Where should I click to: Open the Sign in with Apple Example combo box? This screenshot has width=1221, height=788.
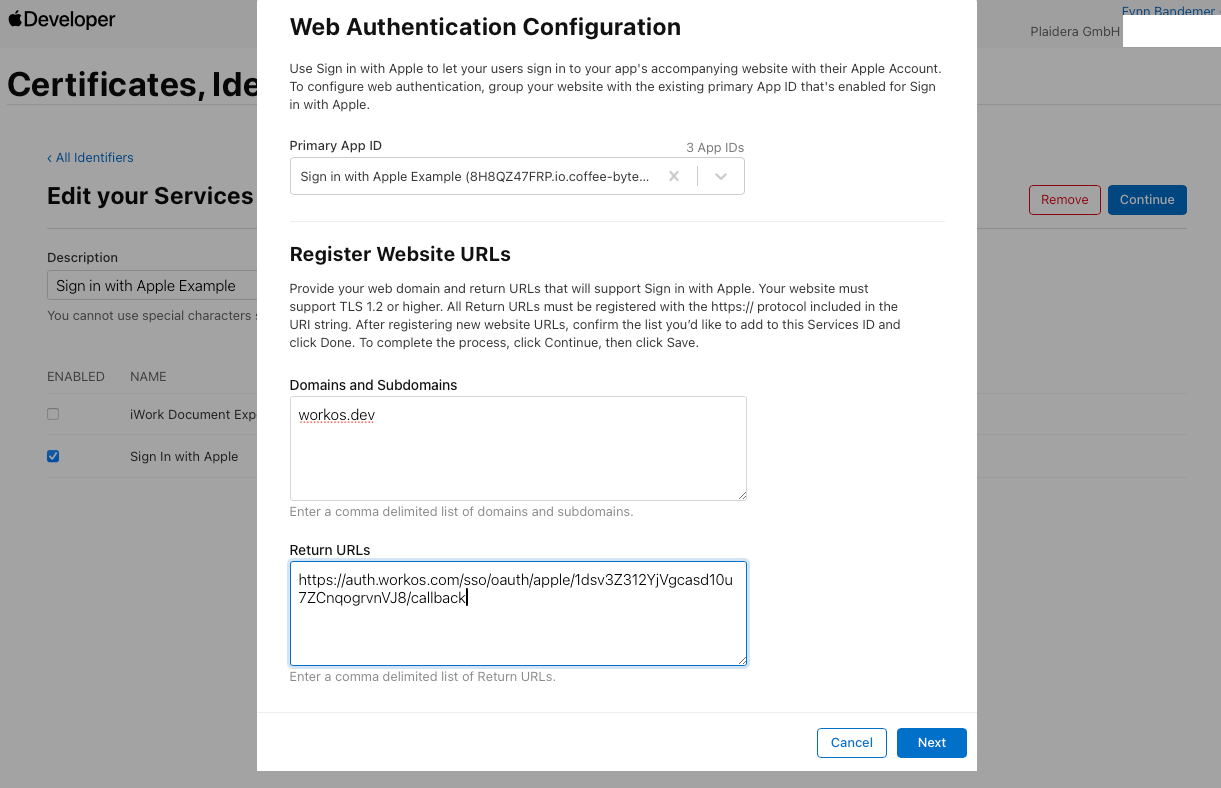coord(476,176)
